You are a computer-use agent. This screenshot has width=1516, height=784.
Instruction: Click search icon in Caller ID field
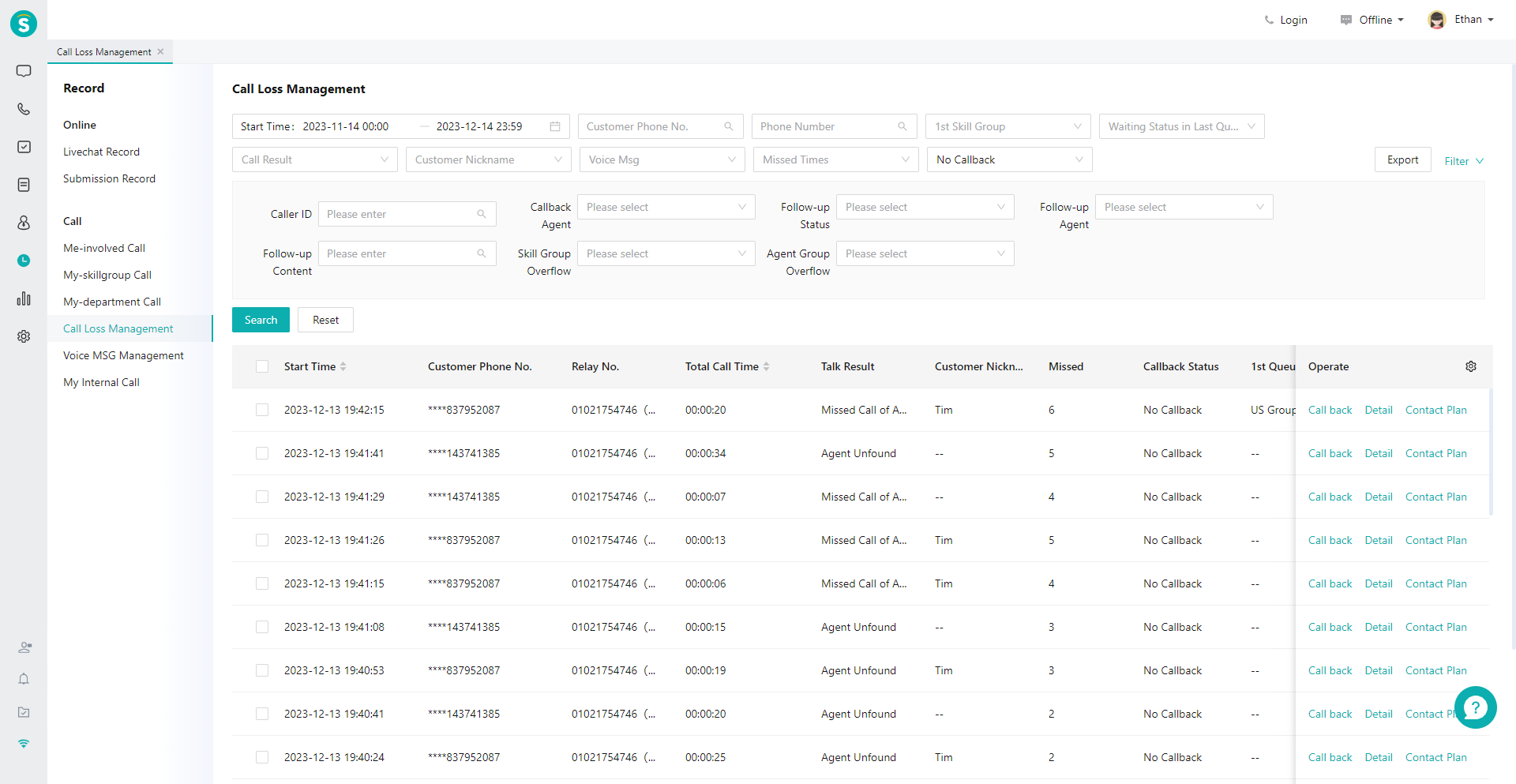[482, 214]
